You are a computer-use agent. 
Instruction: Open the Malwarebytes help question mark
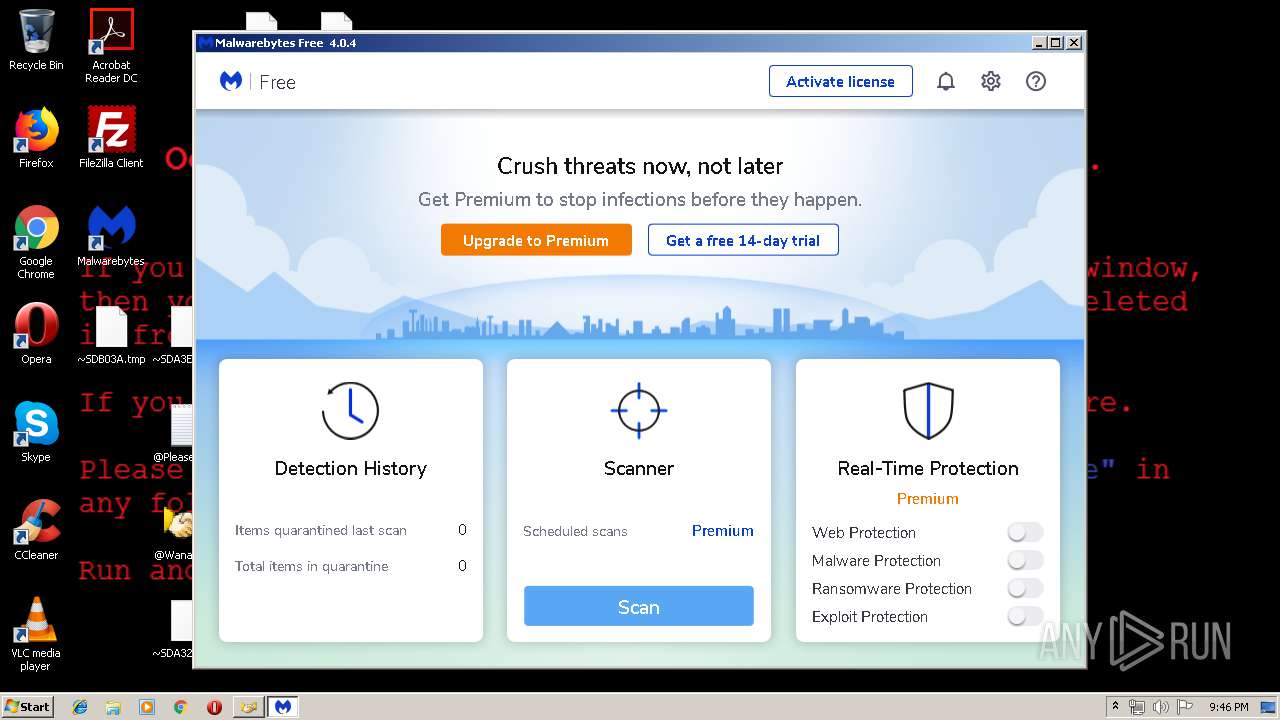1036,82
